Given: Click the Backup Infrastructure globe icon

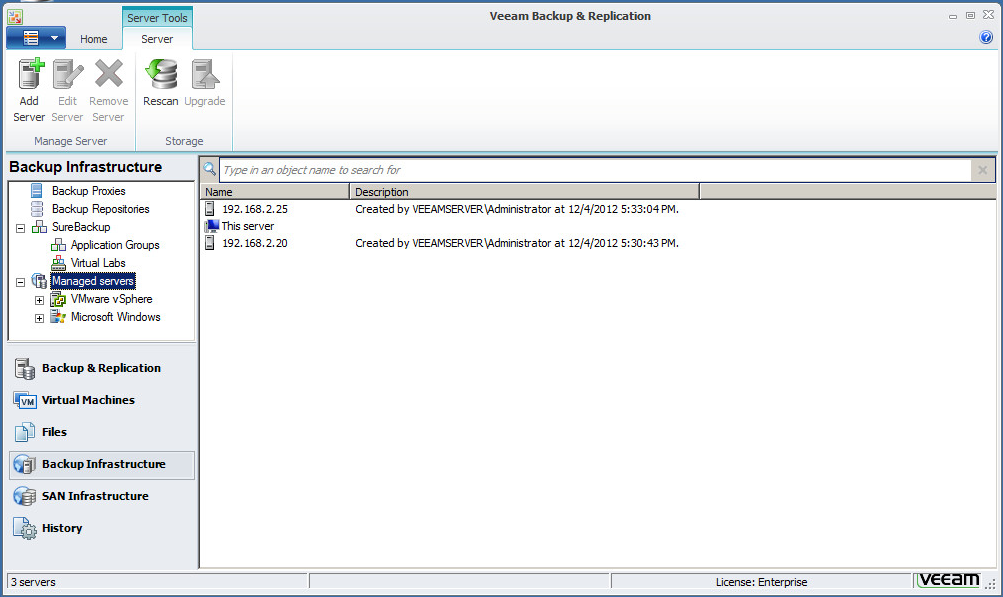Looking at the screenshot, I should pos(25,465).
